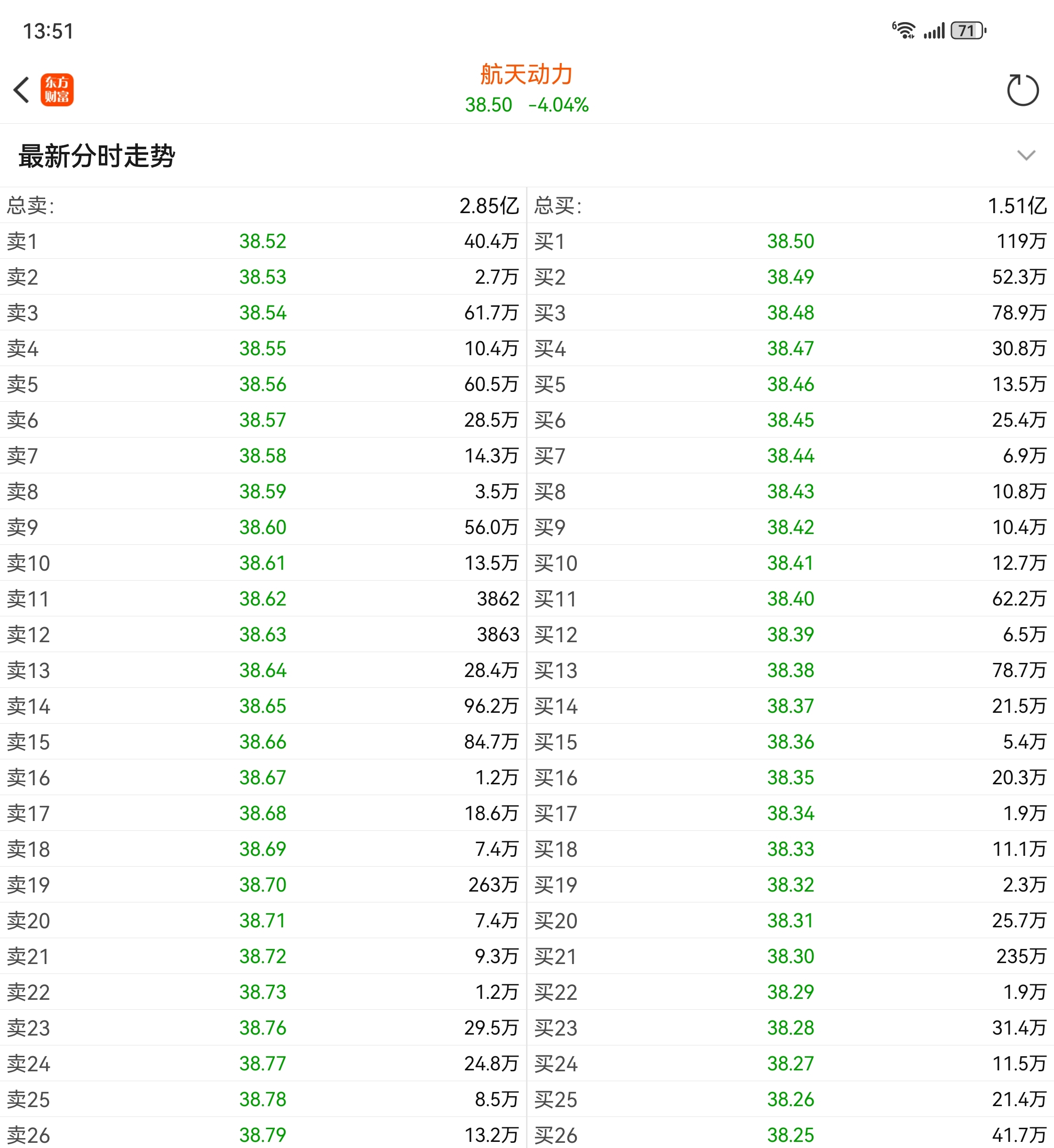Select the 买21 row at 38.30
Screen dimensions: 1054x1148
tap(790, 957)
